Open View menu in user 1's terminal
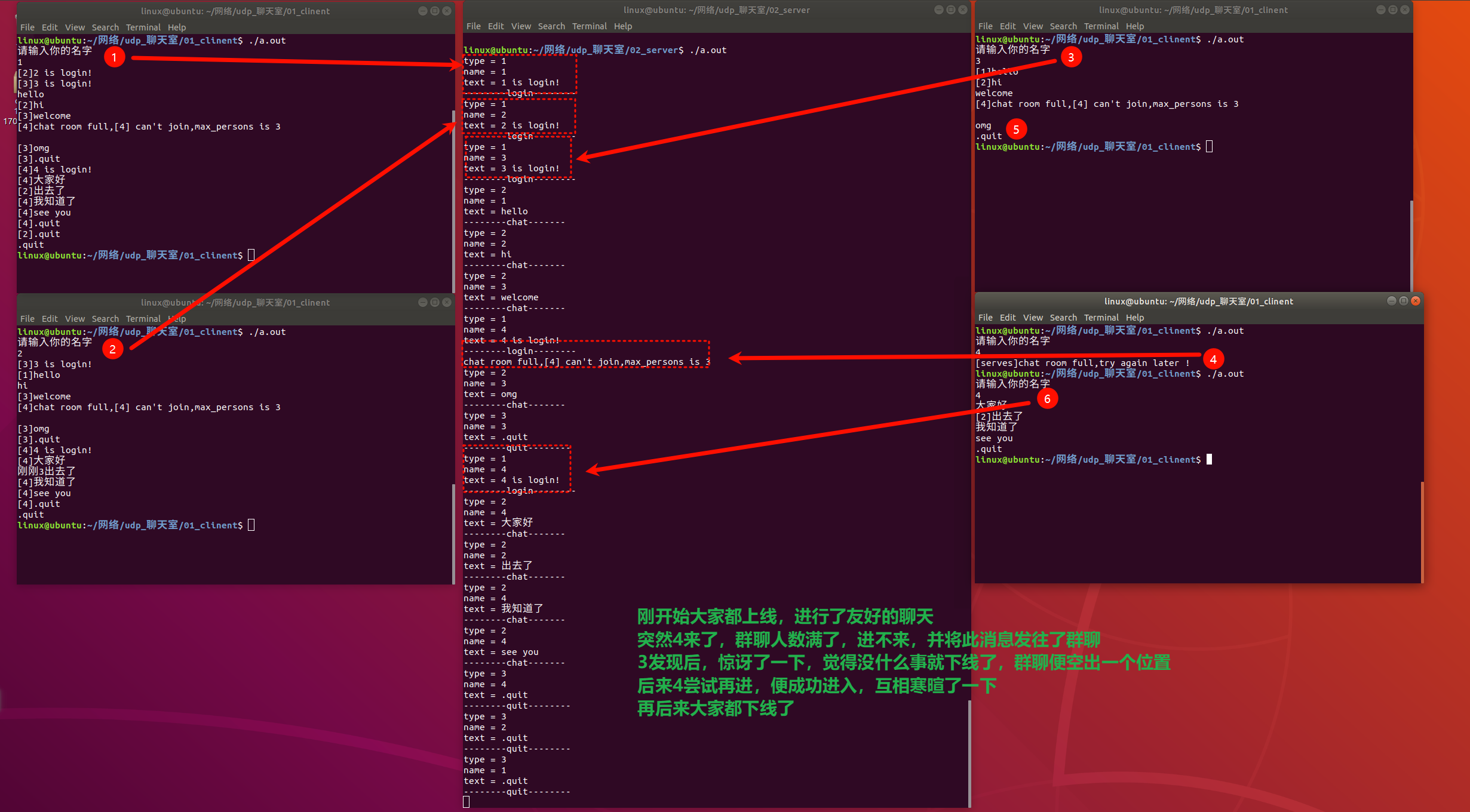Image resolution: width=1470 pixels, height=812 pixels. tap(74, 27)
